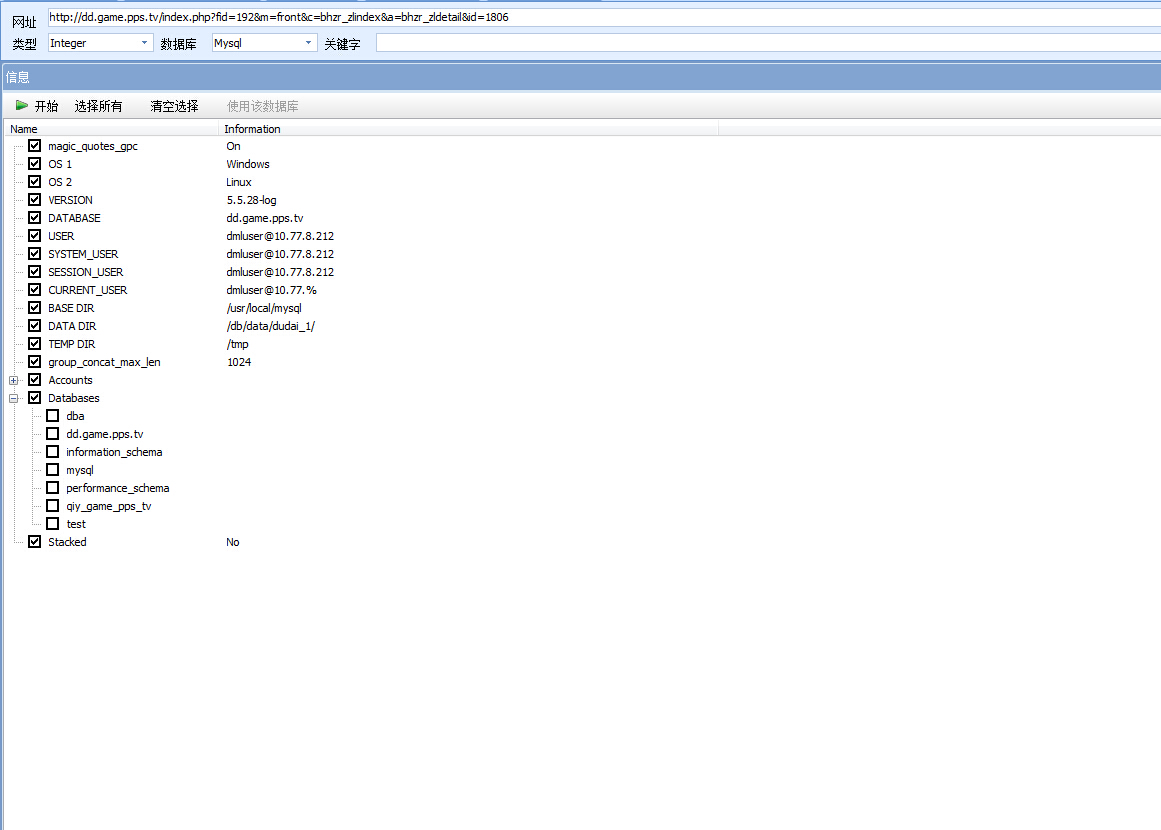The image size is (1161, 830).
Task: Click the '/db/data/dudai_1/' value
Action: tap(271, 326)
